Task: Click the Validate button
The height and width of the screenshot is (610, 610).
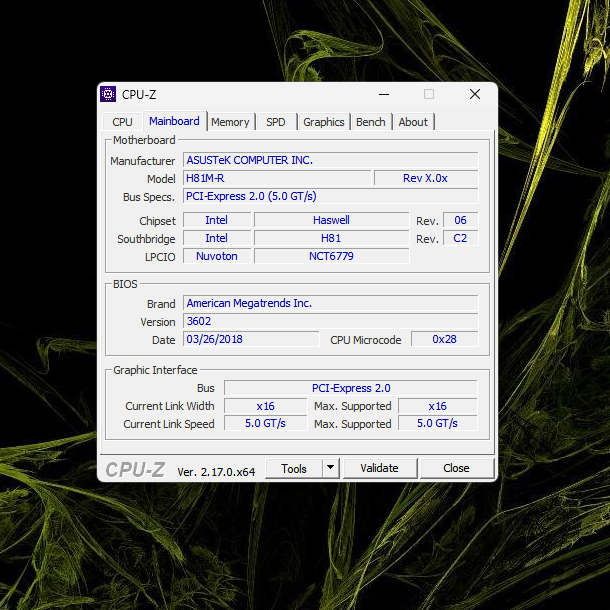Action: click(x=380, y=468)
